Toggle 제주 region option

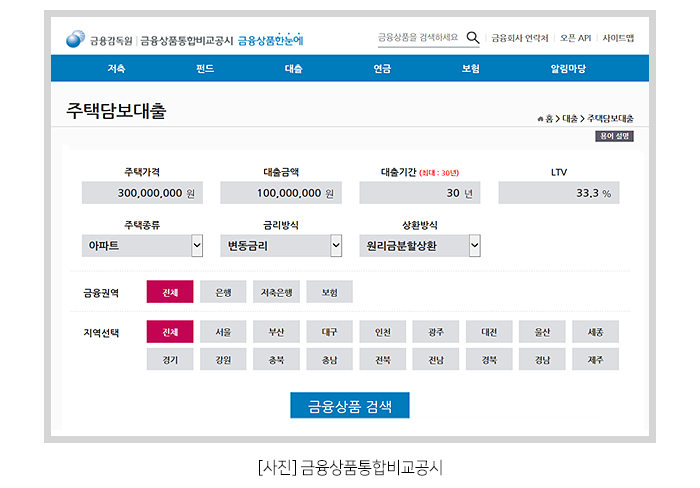(596, 360)
